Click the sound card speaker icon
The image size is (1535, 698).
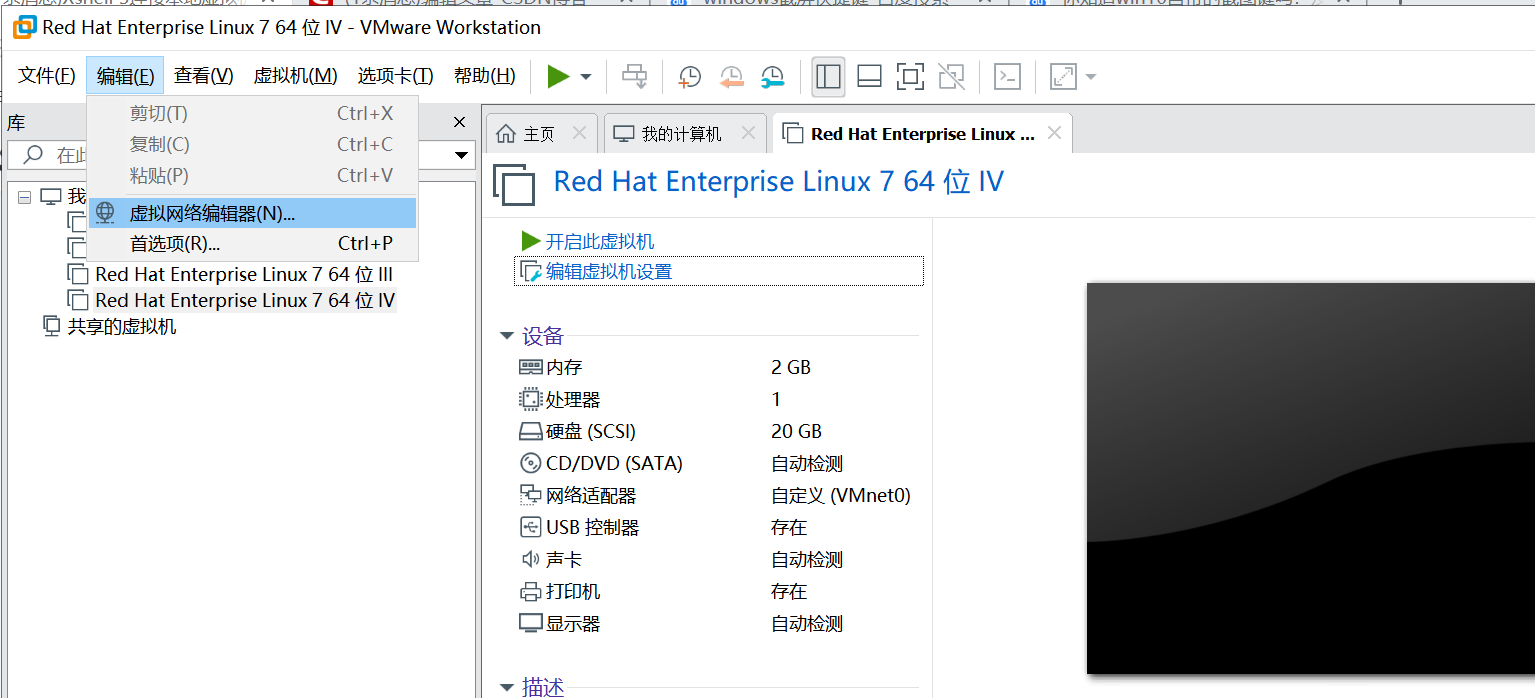530,559
